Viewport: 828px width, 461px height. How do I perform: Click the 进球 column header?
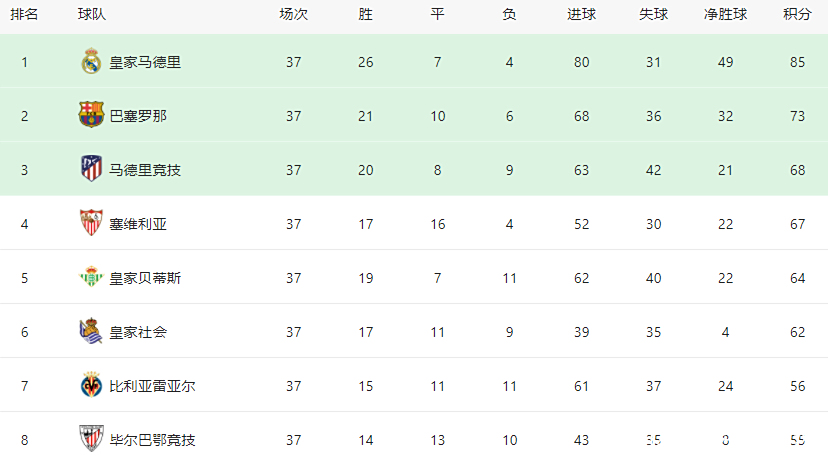click(581, 14)
